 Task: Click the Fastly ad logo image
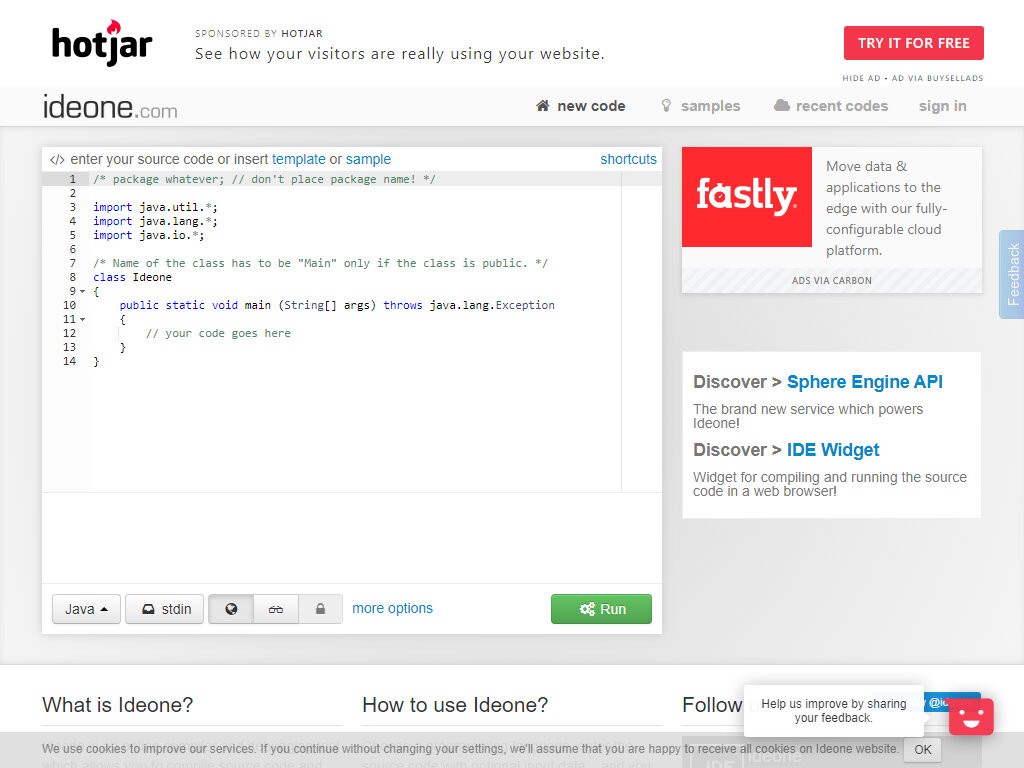click(x=746, y=197)
